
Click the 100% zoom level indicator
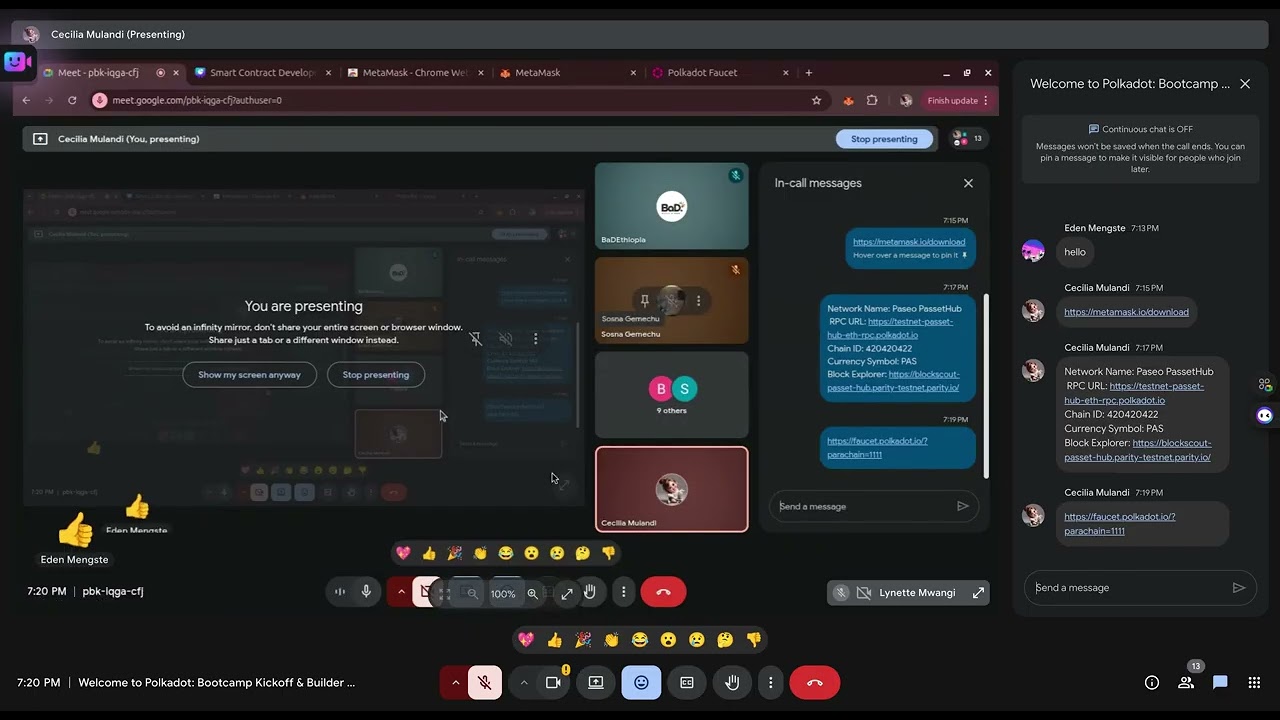click(x=503, y=594)
